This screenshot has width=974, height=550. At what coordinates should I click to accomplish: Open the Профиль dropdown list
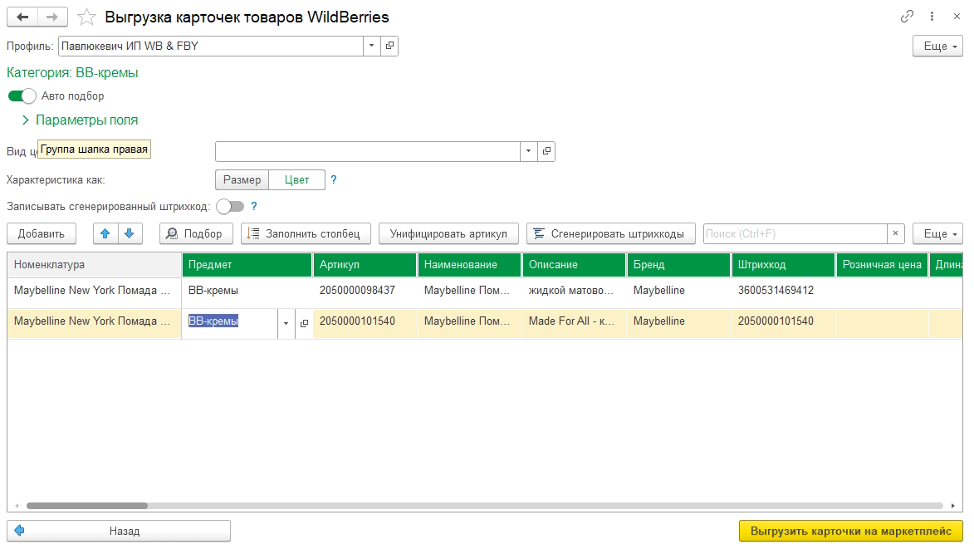tap(371, 46)
